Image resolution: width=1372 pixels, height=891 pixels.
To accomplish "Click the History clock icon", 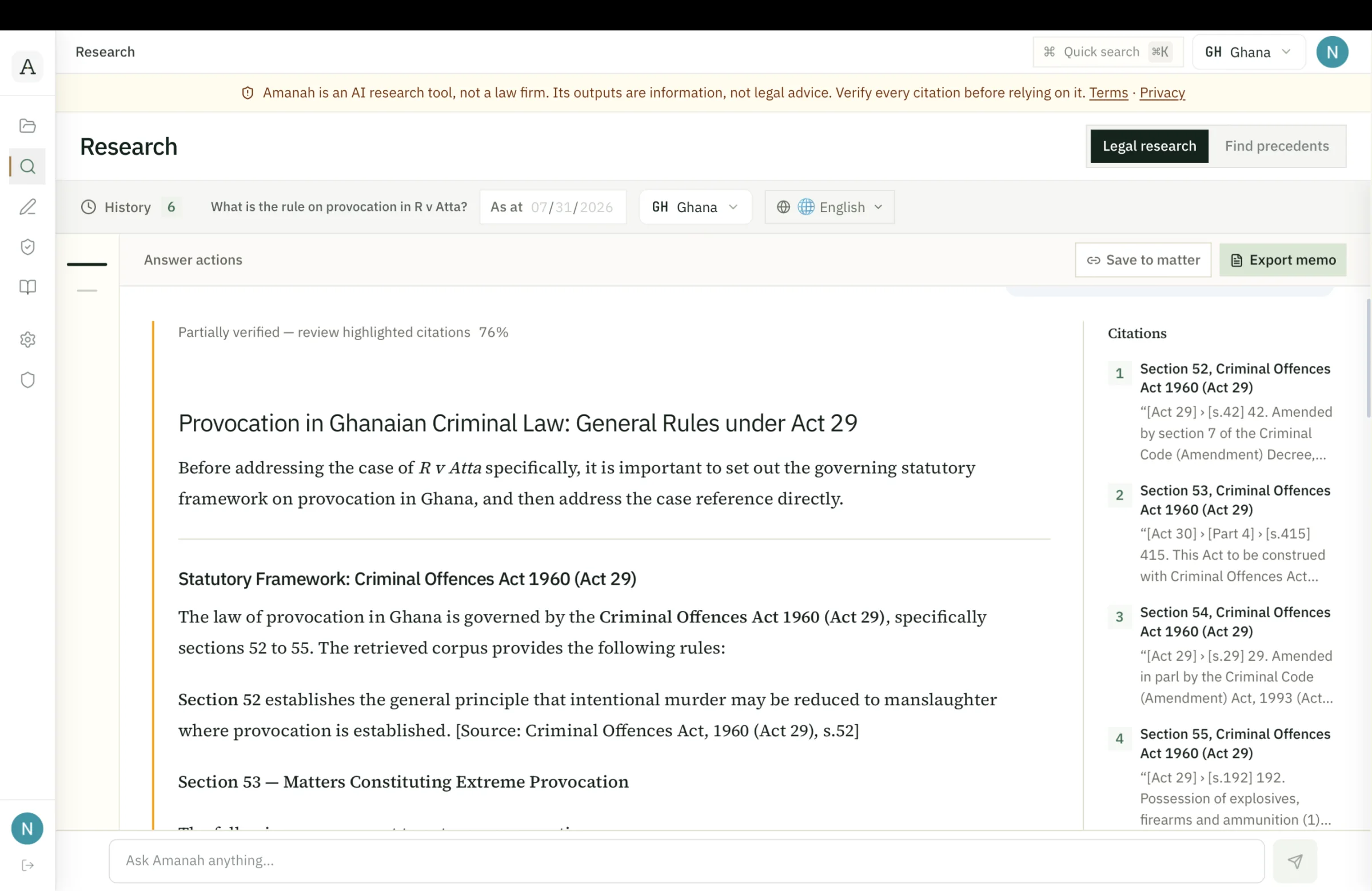I will pyautogui.click(x=88, y=207).
